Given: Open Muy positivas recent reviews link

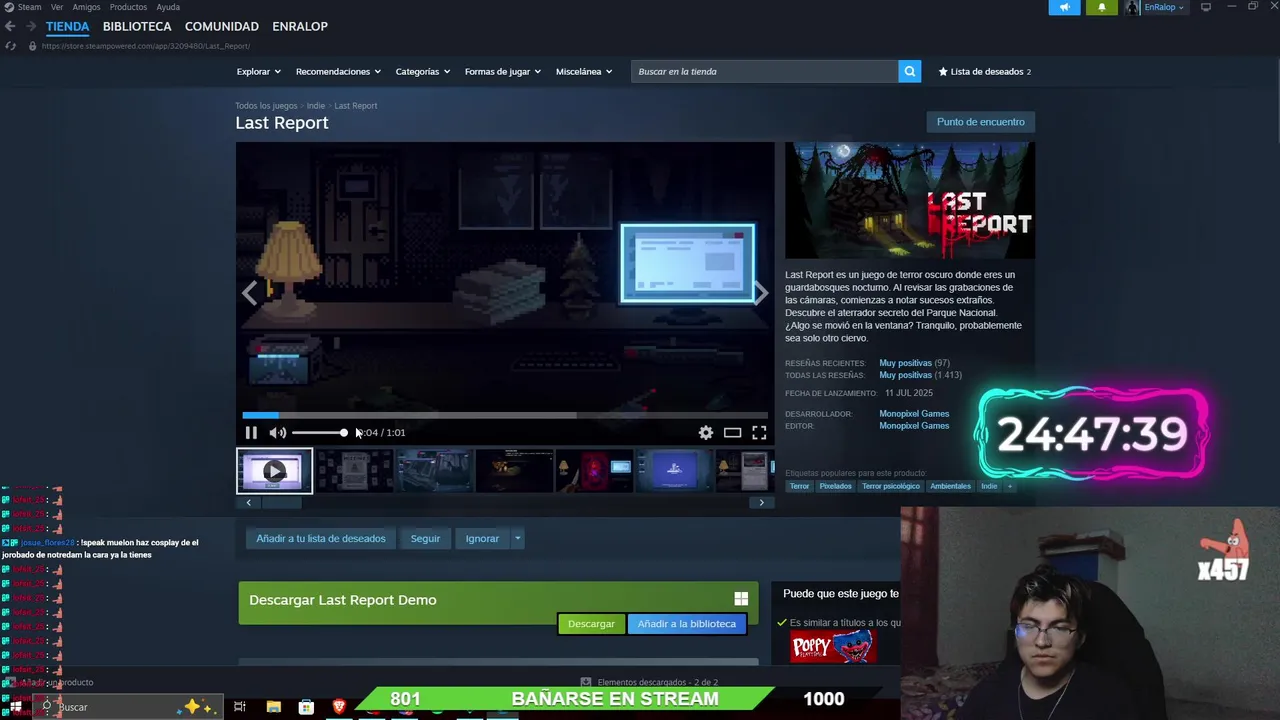Looking at the screenshot, I should click(x=905, y=363).
